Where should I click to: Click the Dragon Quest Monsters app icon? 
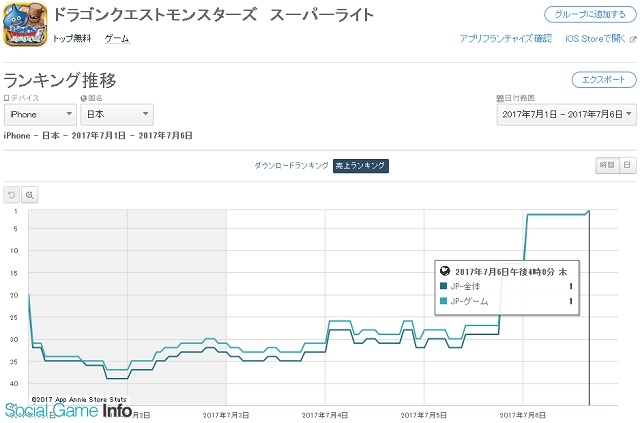pos(25,24)
